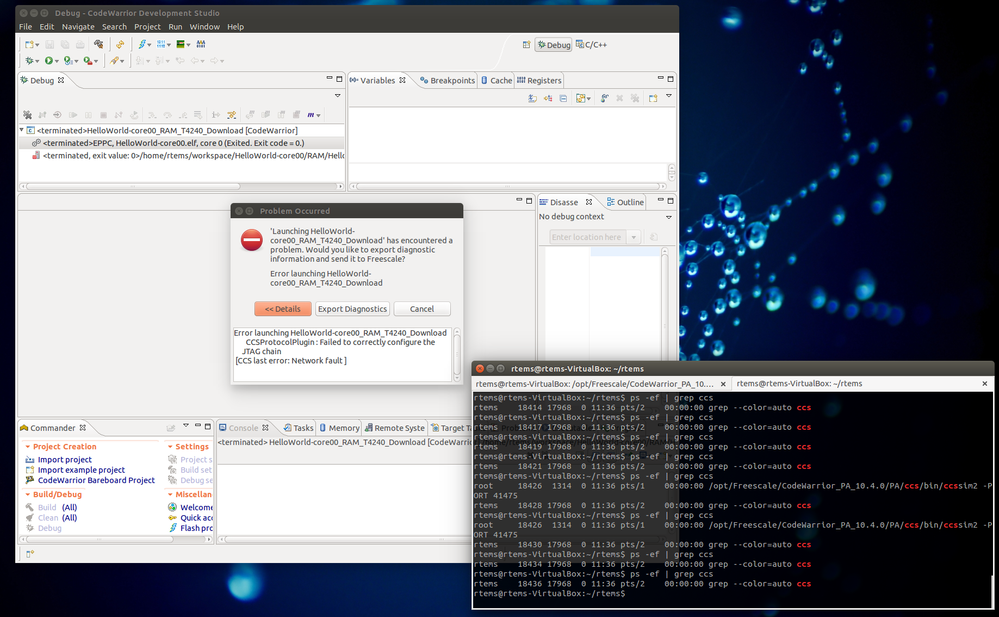Open the Navigate menu
Image resolution: width=999 pixels, height=617 pixels.
point(78,27)
